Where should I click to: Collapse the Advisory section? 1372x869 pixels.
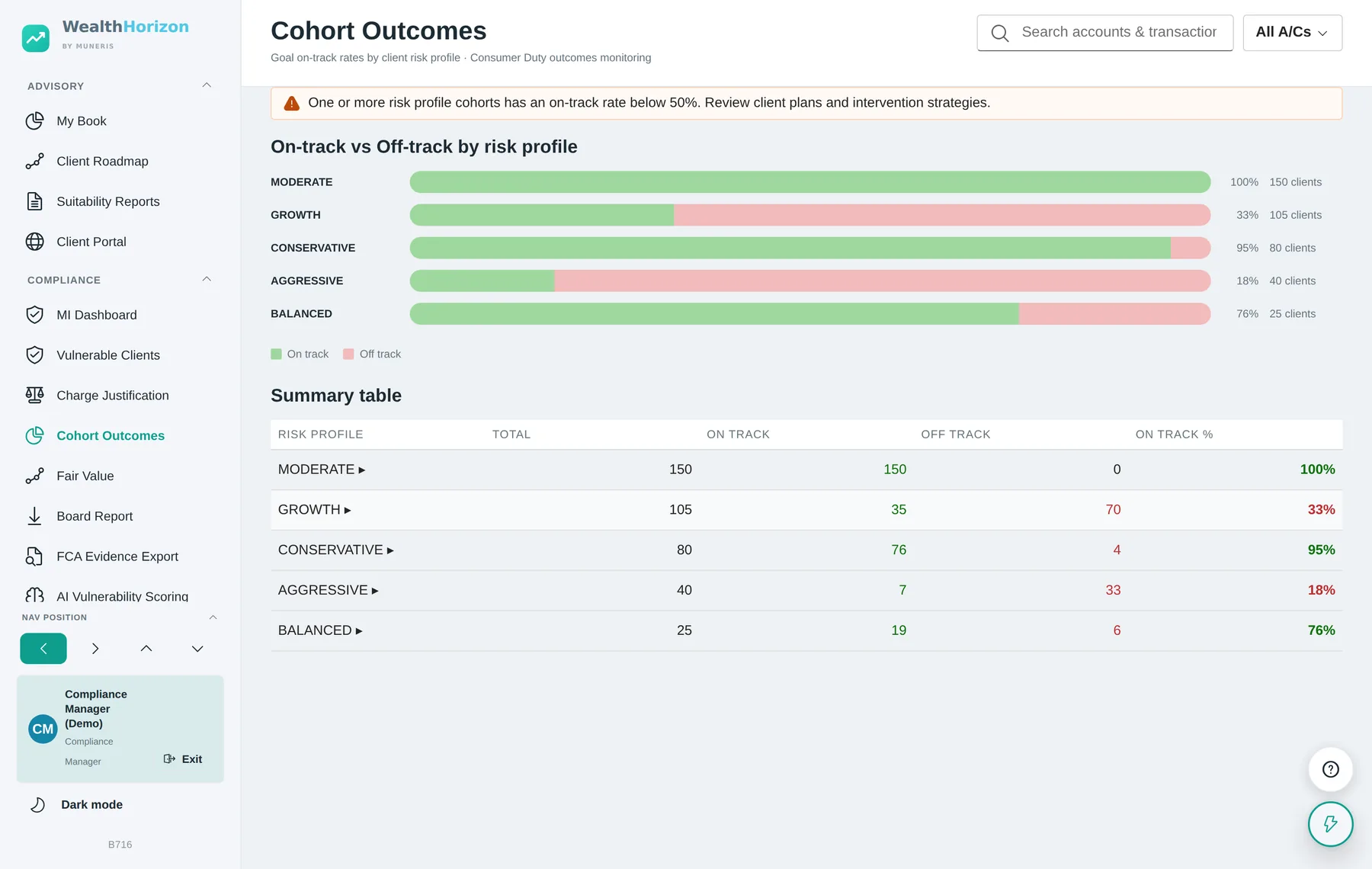(x=207, y=85)
